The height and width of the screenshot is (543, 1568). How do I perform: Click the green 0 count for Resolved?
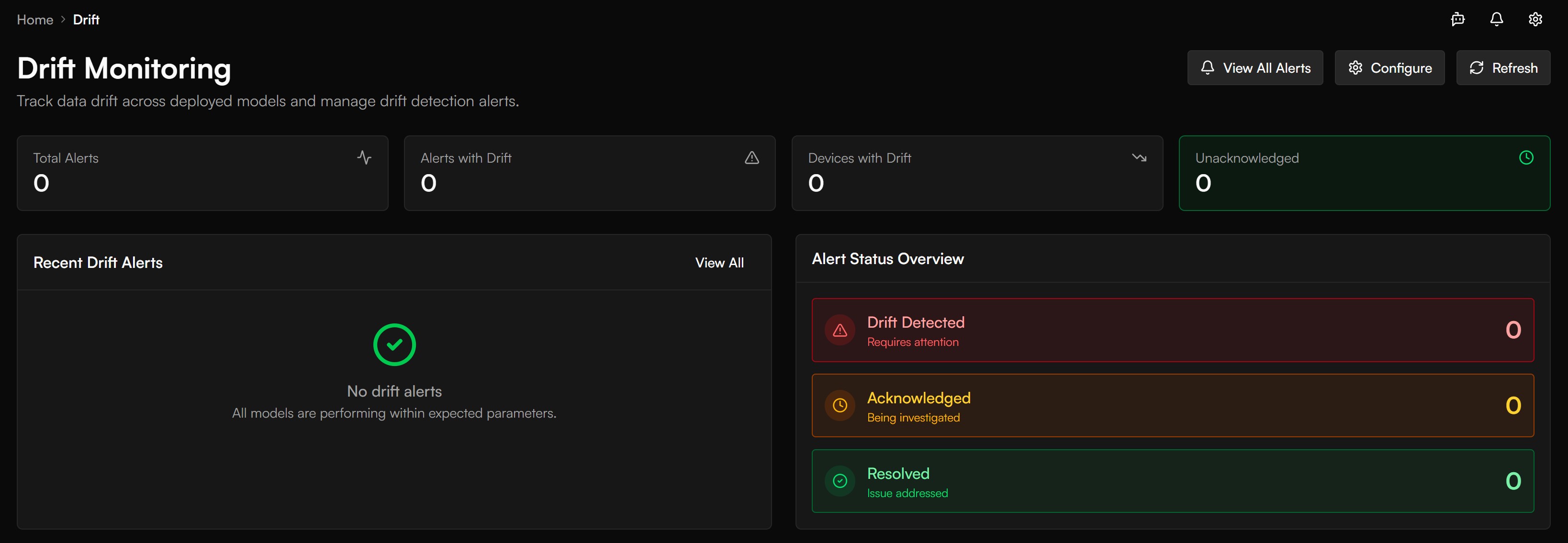tap(1513, 481)
